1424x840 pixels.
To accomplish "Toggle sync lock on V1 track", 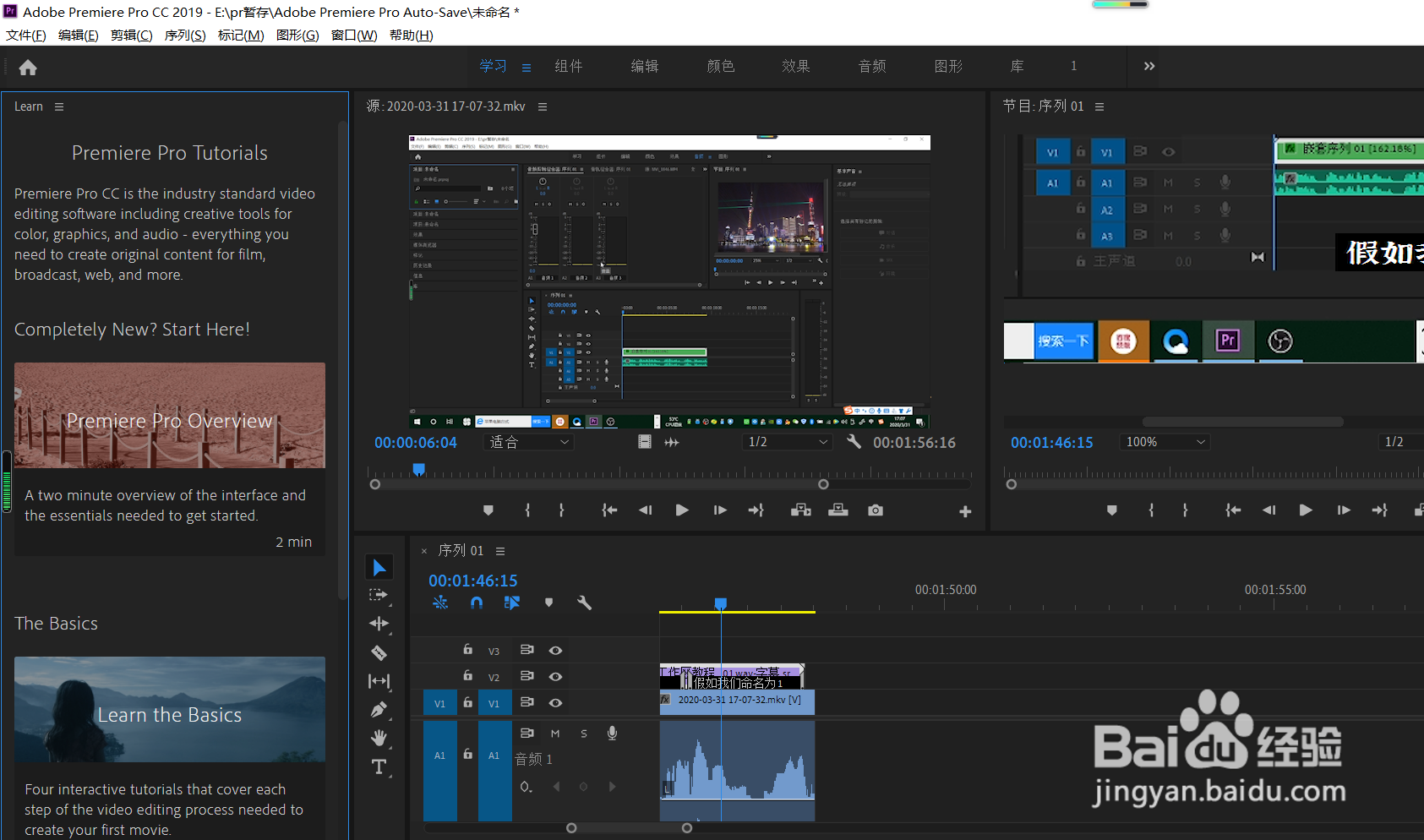I will [526, 702].
